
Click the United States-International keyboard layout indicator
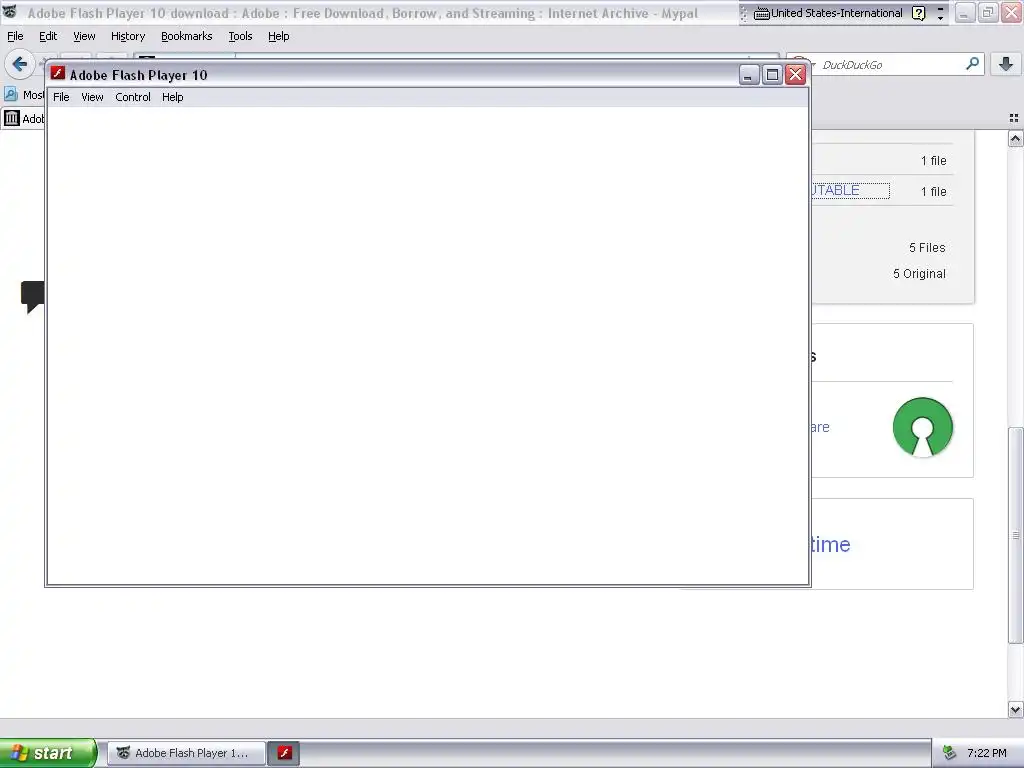[837, 13]
